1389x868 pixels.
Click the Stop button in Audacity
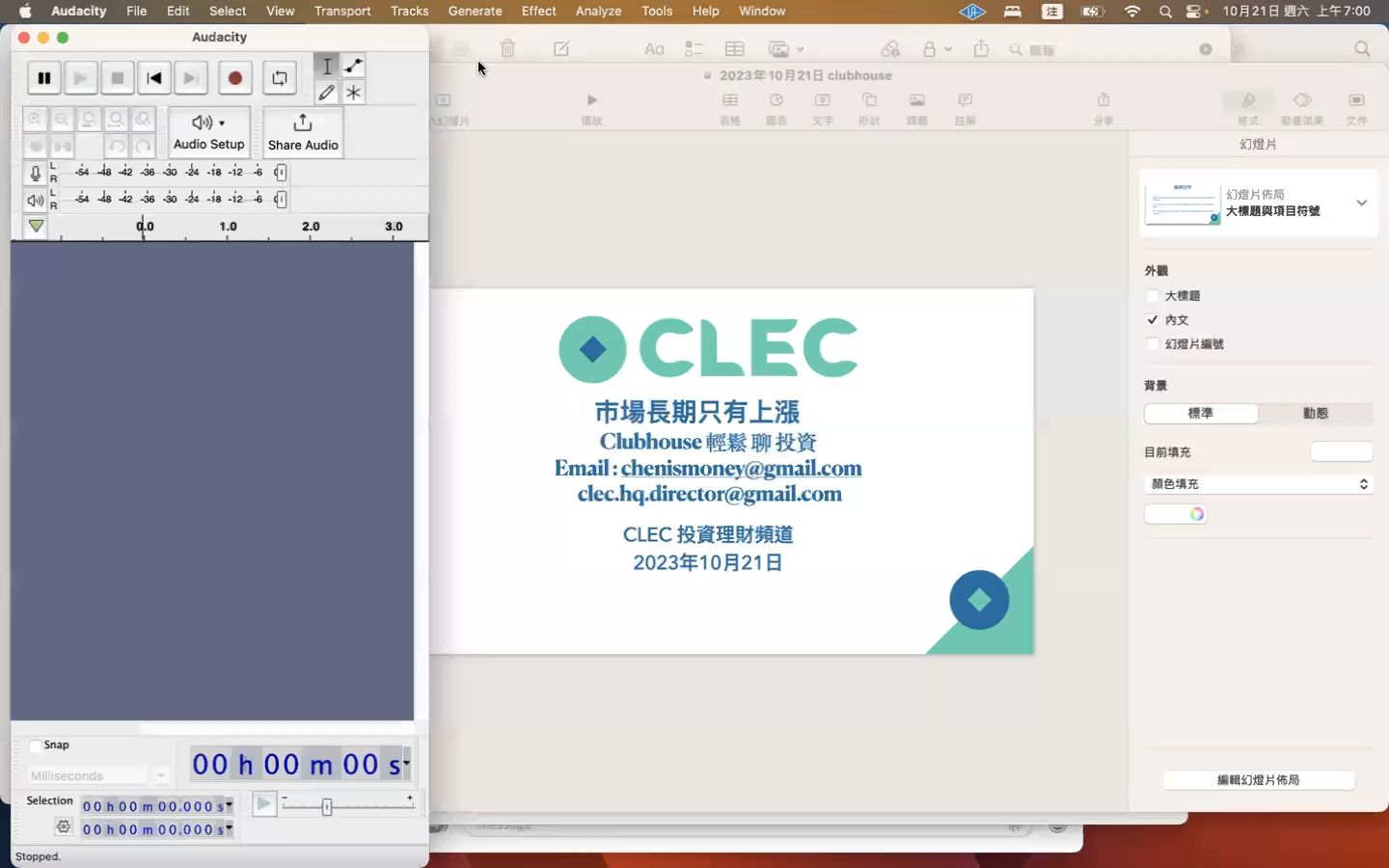coord(118,78)
